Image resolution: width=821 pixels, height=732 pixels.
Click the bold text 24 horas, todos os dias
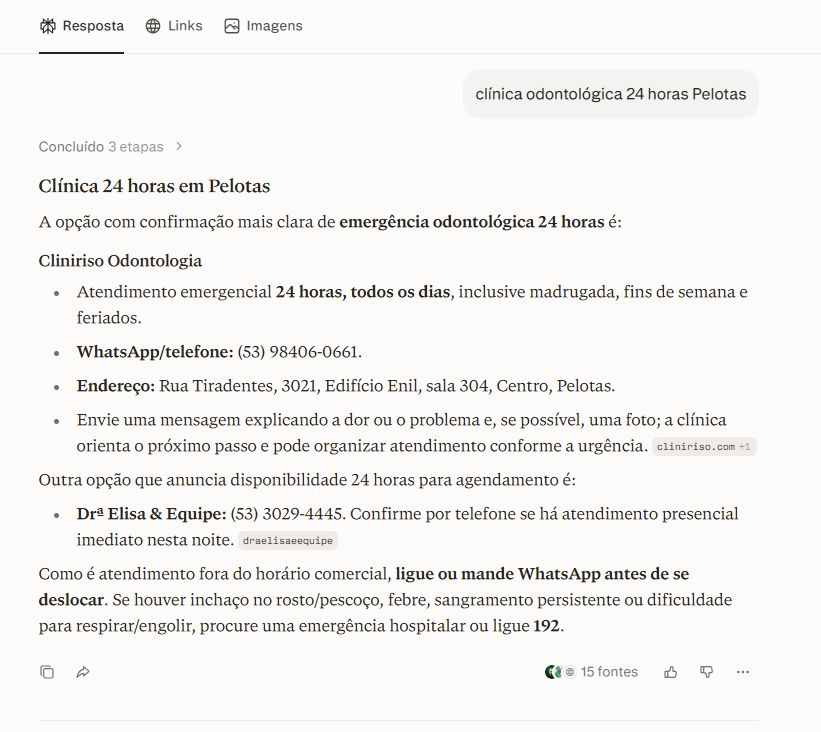coord(363,292)
